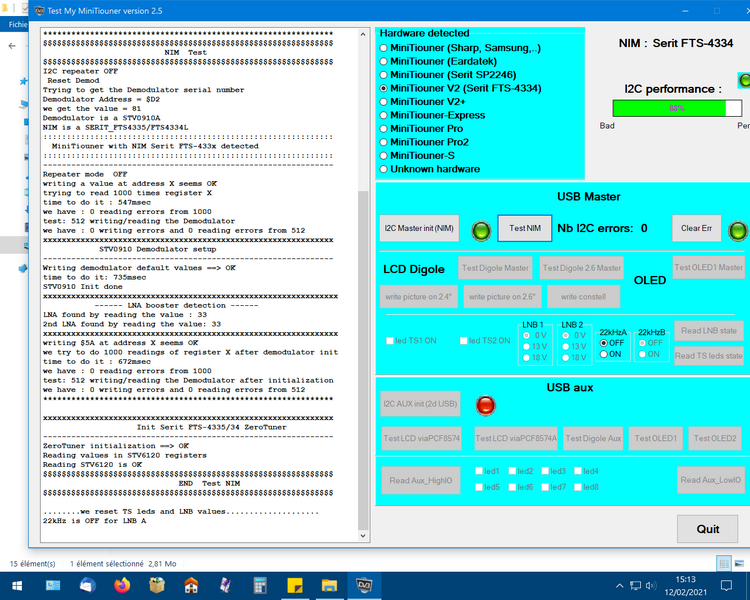Click the volume speaker tray icon
The width and height of the screenshot is (750, 600).
point(651,586)
